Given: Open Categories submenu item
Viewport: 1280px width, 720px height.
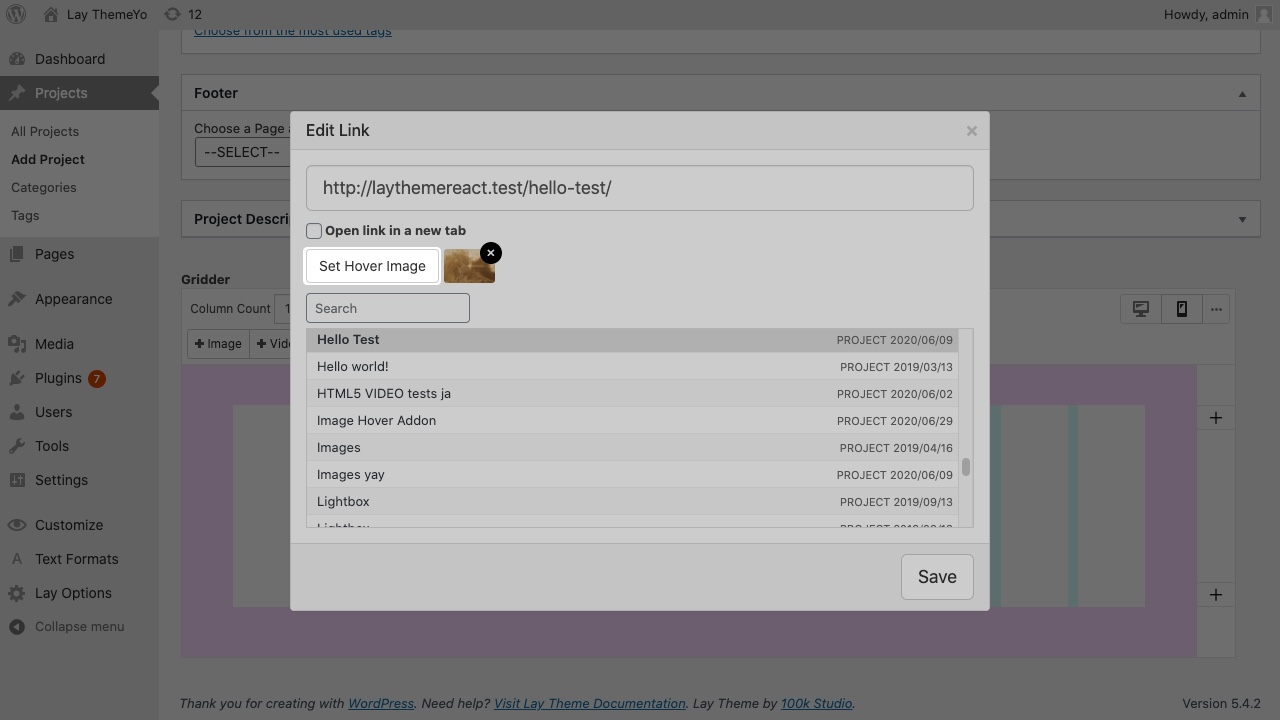Looking at the screenshot, I should coord(44,187).
